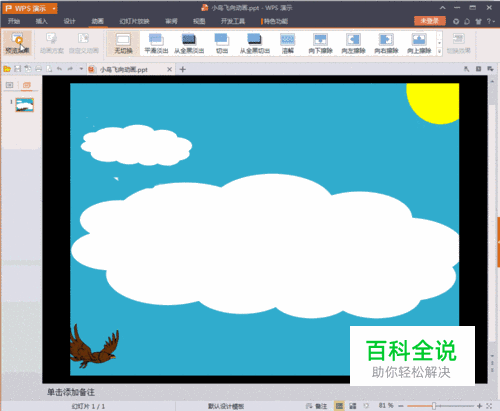
Task: Switch to the Slides thumbnail tab in the panel
Action: [27, 85]
